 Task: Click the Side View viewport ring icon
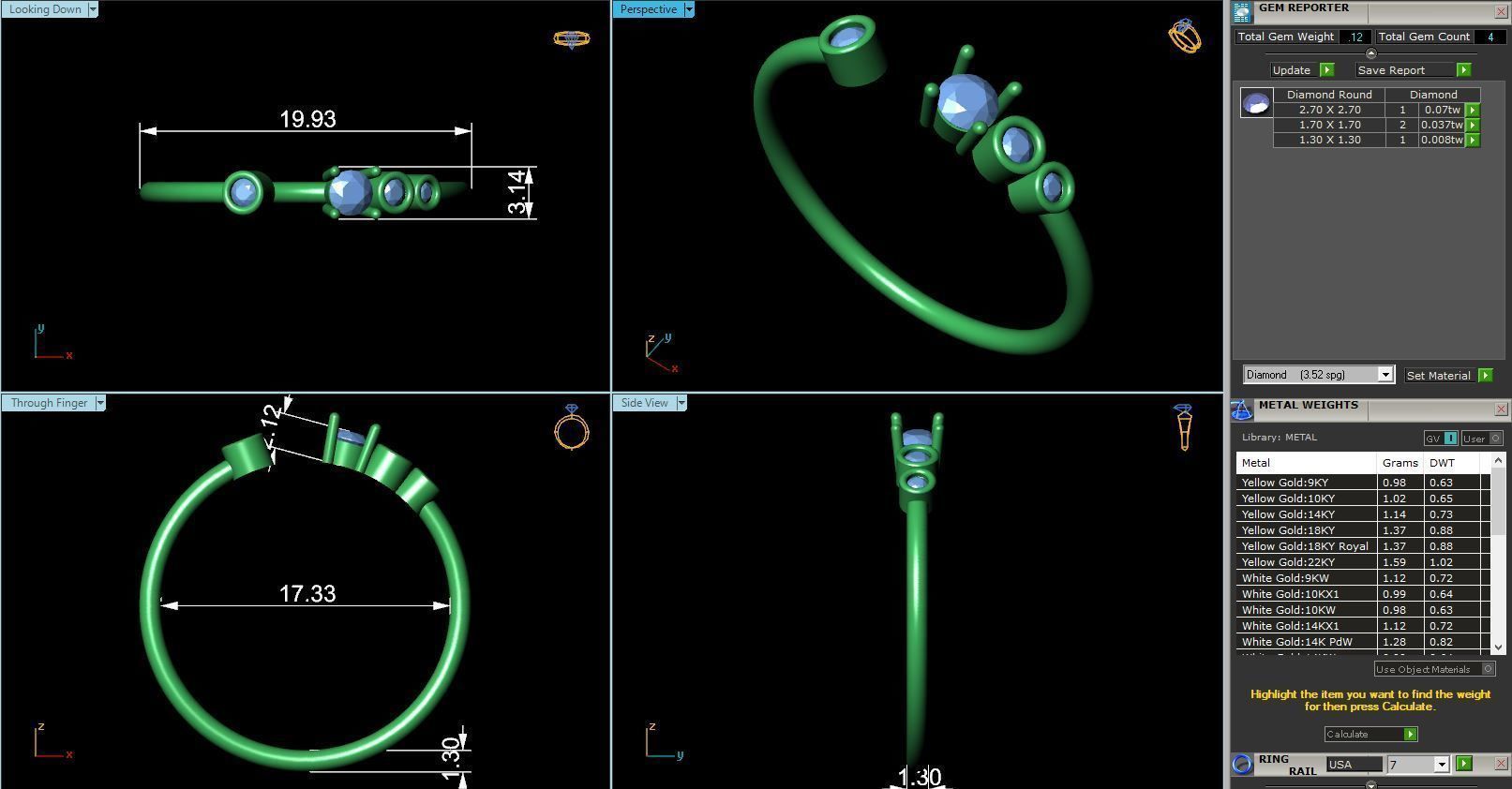click(1184, 426)
